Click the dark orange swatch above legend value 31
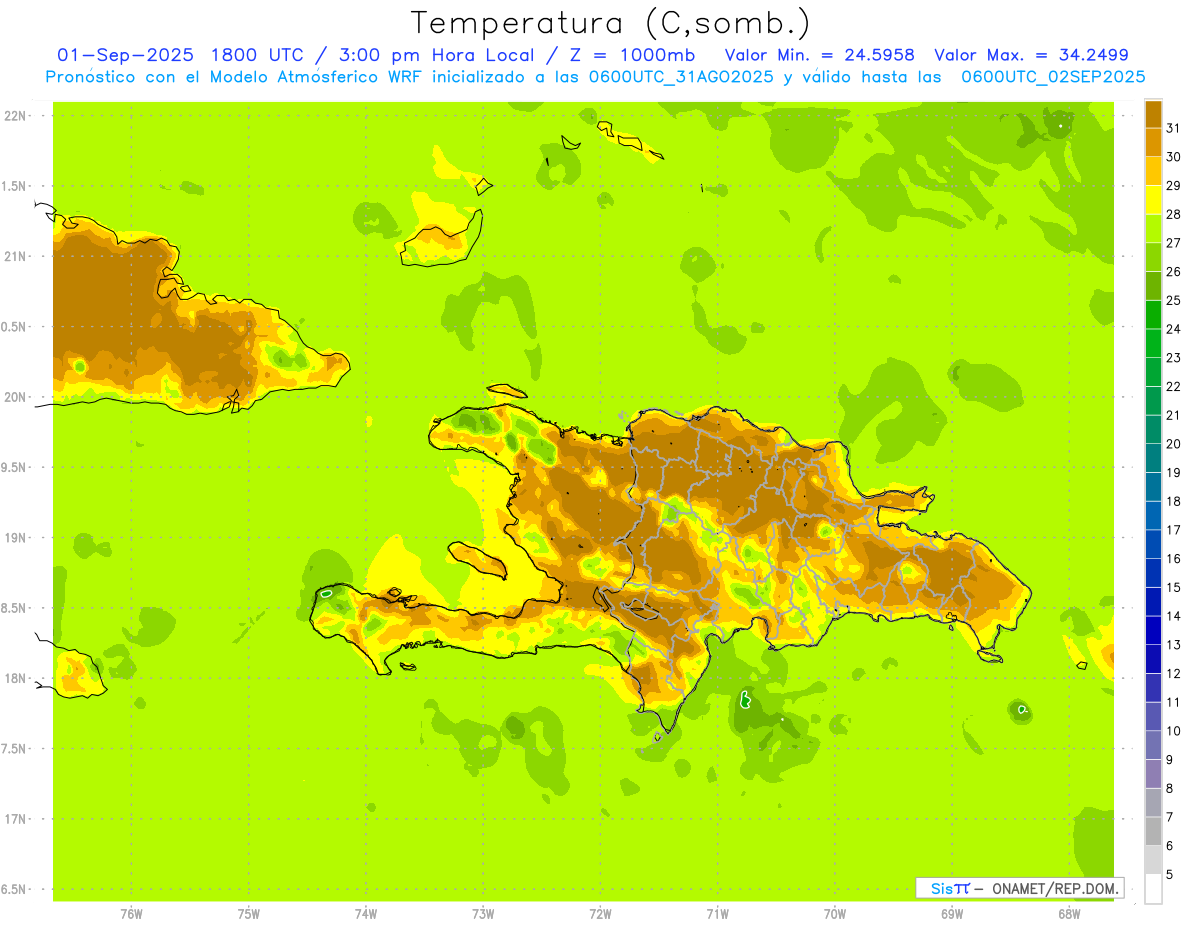This screenshot has width=1200, height=927. pos(1153,114)
